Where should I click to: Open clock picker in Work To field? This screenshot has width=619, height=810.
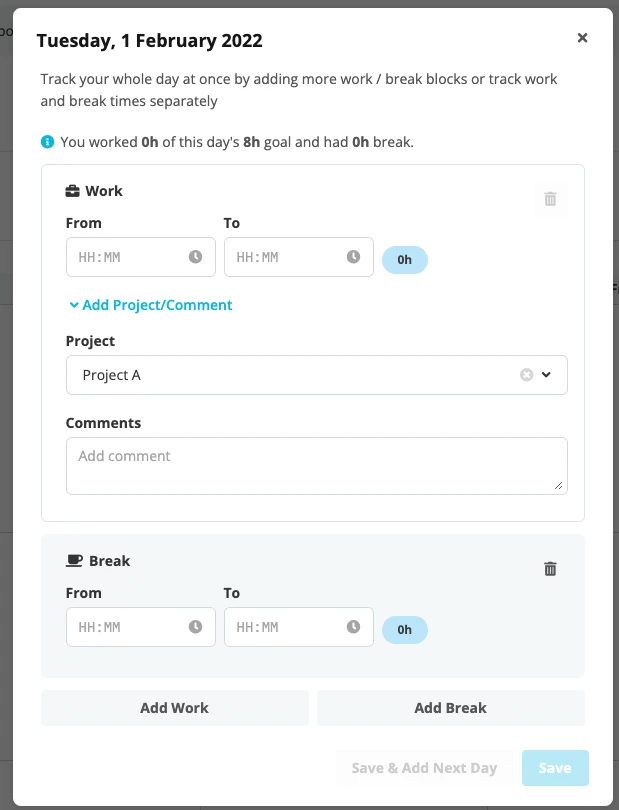pos(353,257)
